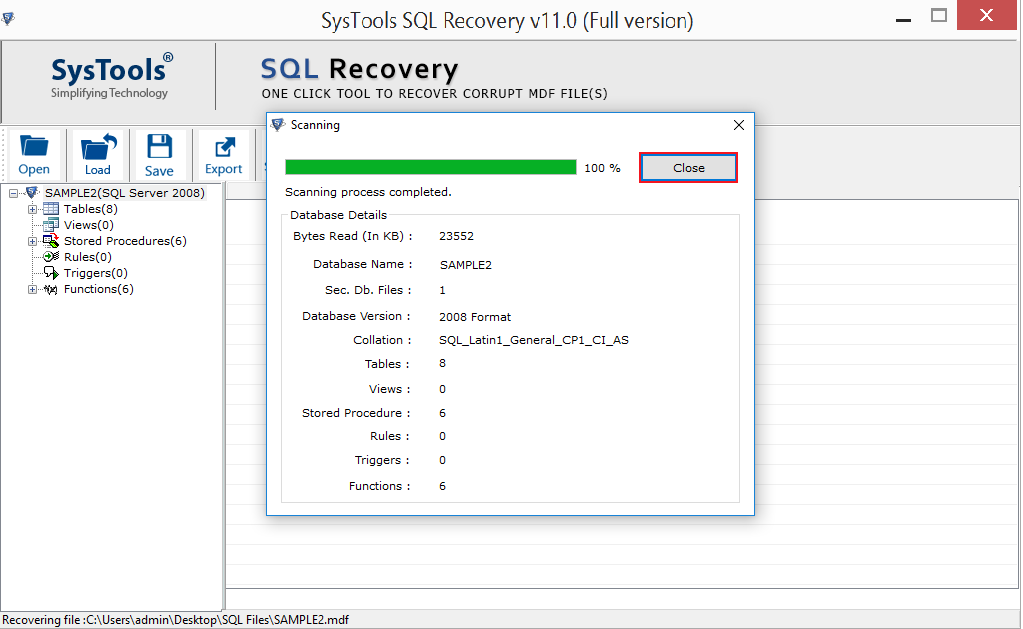Click the SysTools logo
The width and height of the screenshot is (1023, 629).
[x=112, y=76]
